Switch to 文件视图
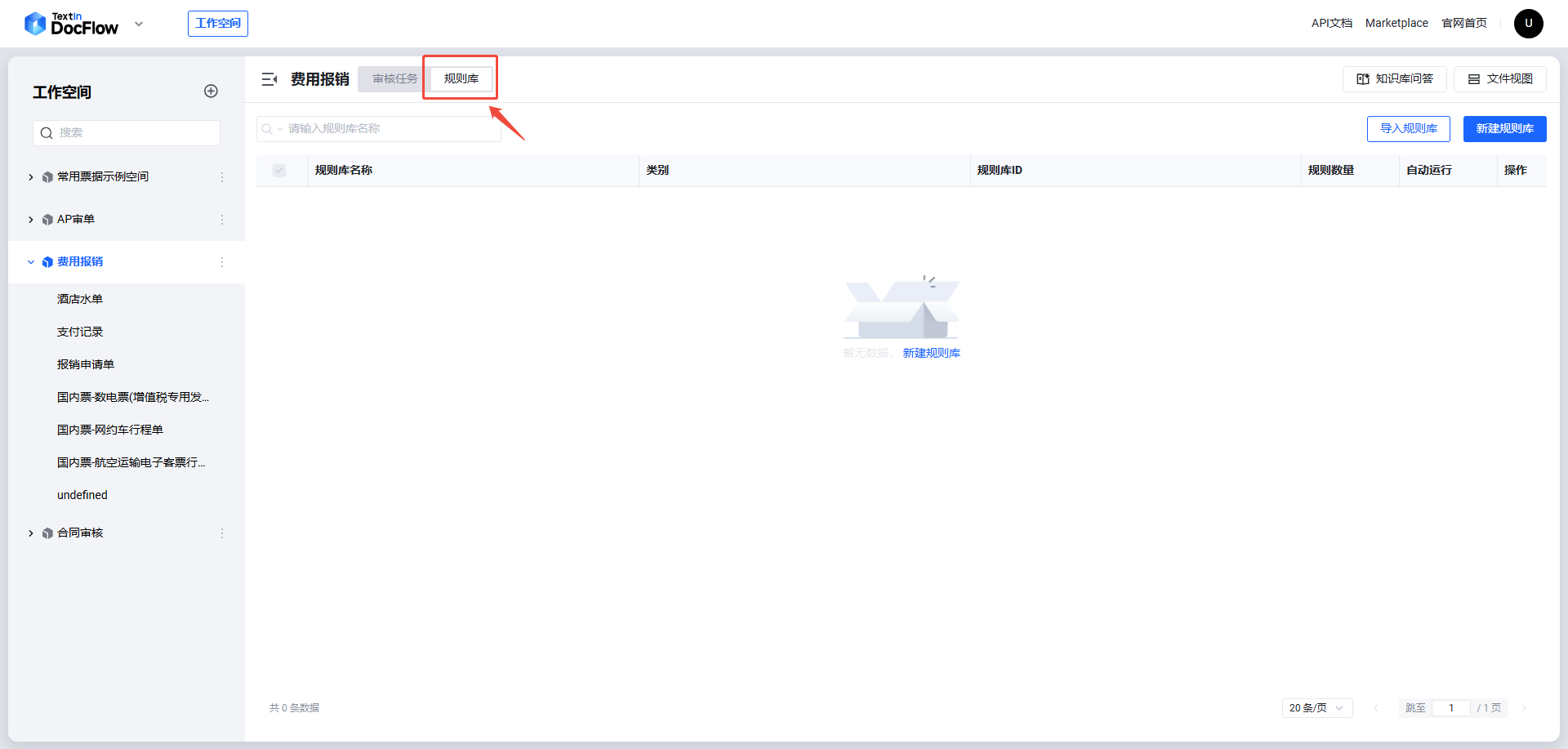The height and width of the screenshot is (749, 1568). click(1500, 79)
